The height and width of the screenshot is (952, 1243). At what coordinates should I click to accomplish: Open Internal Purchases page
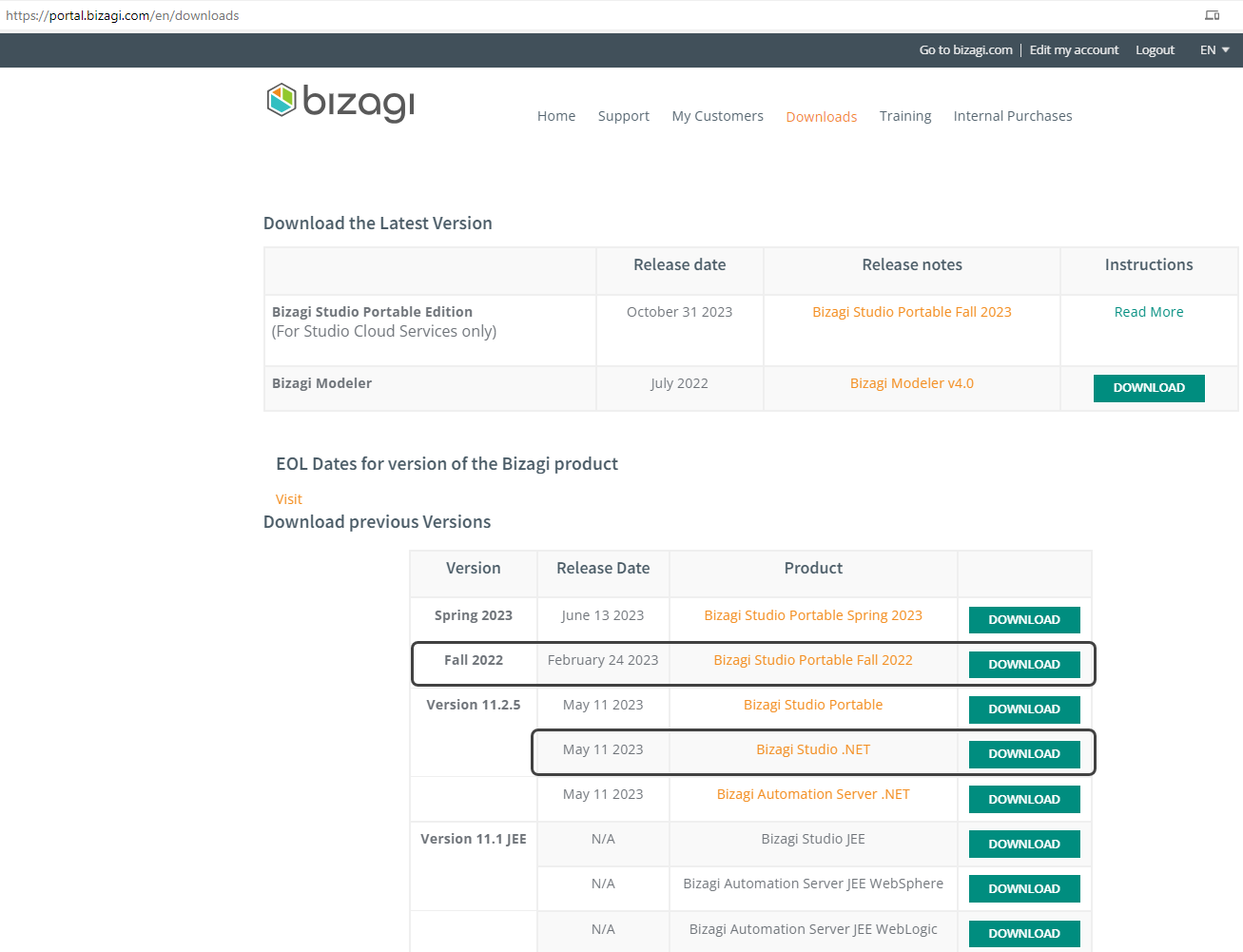point(1013,116)
